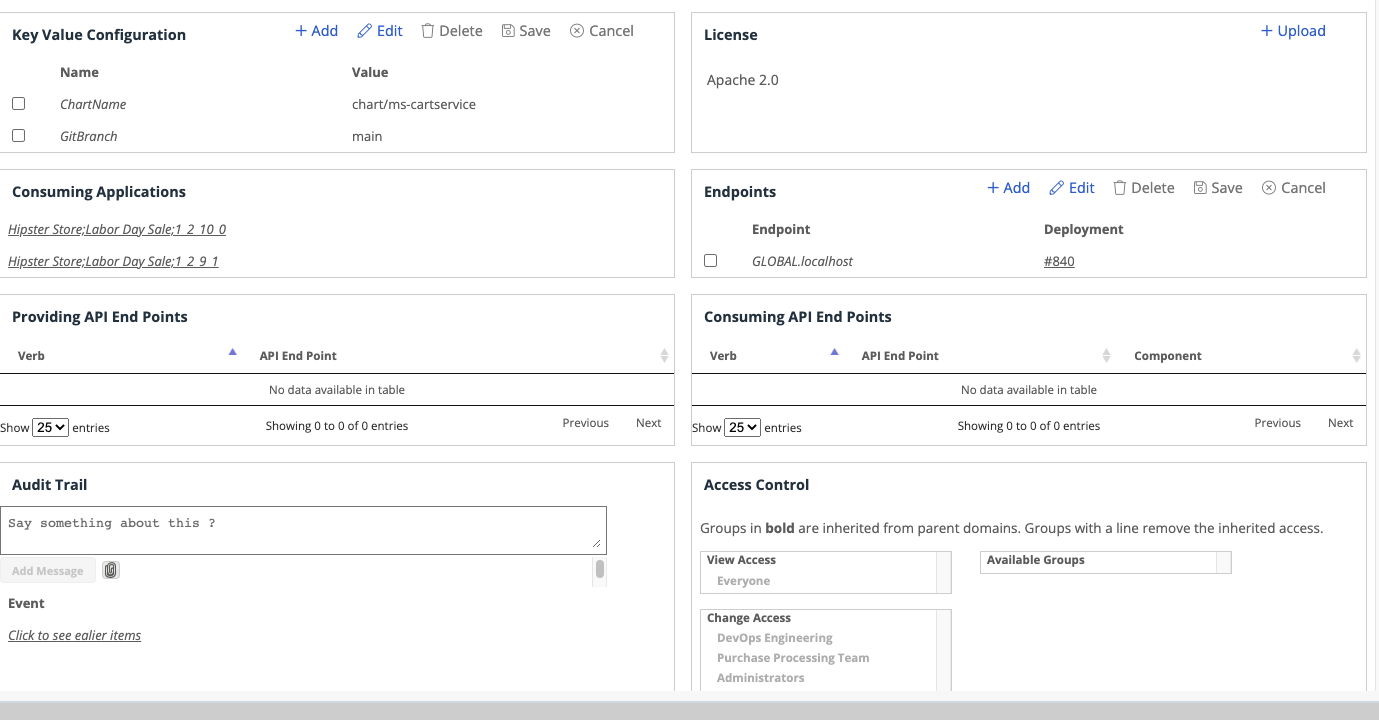Open entries dropdown in Providing API End Points
This screenshot has height=720, width=1379.
pyautogui.click(x=50, y=427)
